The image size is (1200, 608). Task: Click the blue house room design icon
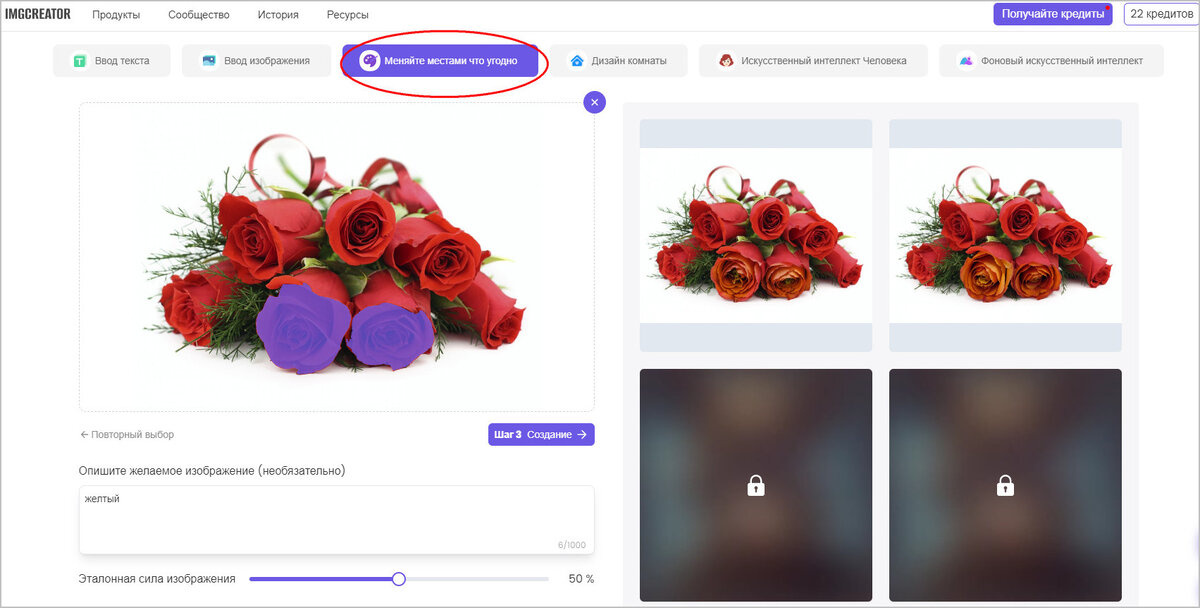(x=577, y=61)
